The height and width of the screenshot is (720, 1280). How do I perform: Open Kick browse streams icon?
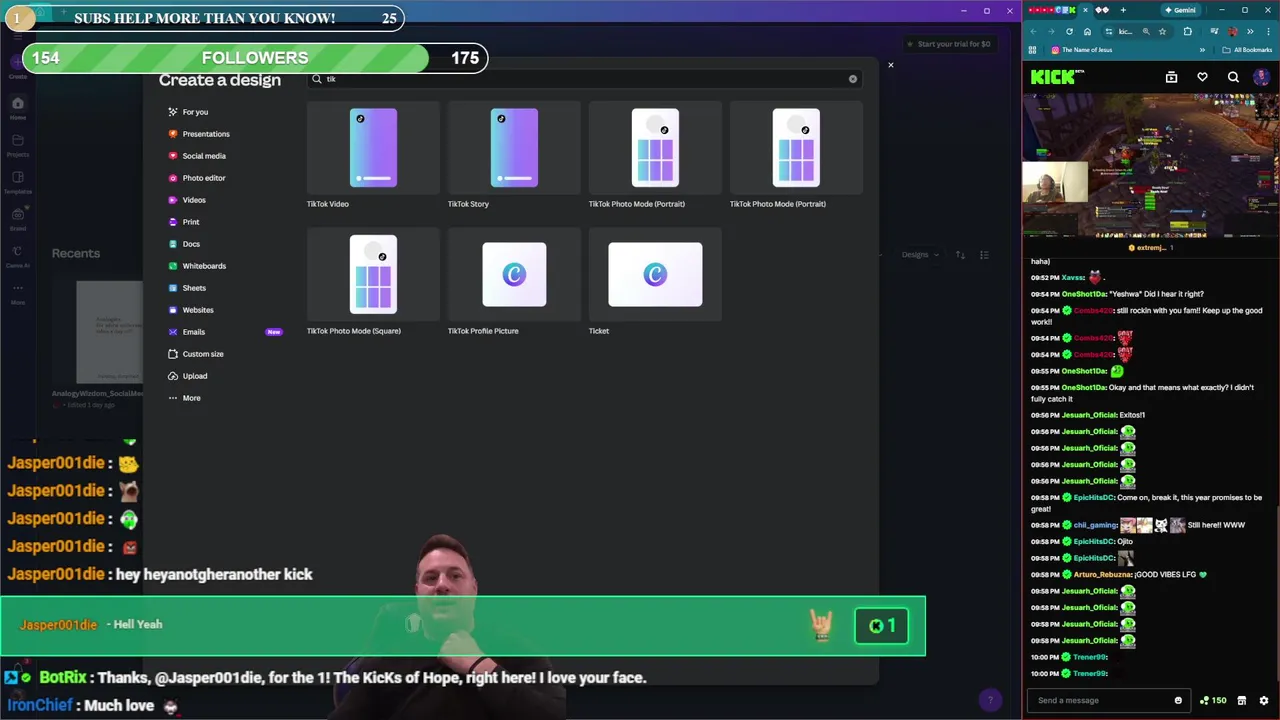coord(1171,77)
